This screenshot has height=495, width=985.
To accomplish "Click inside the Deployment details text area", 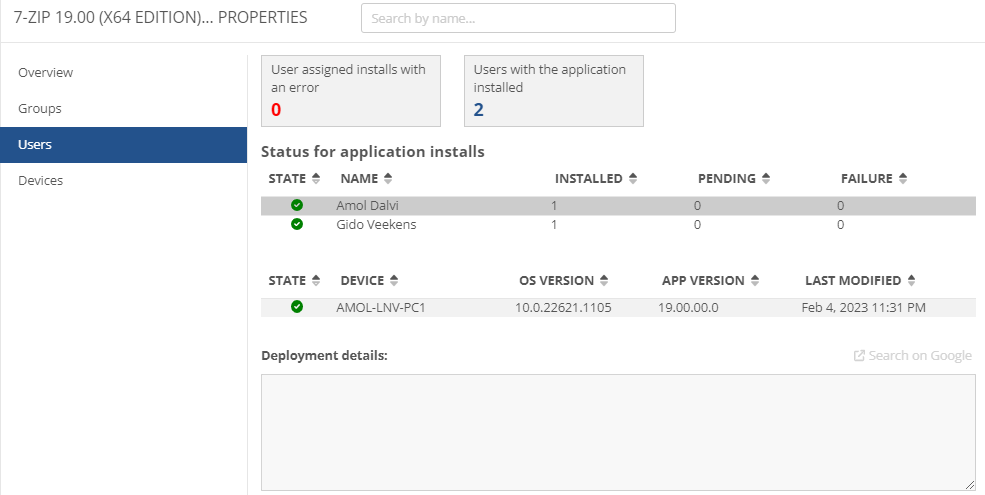I will 618,432.
